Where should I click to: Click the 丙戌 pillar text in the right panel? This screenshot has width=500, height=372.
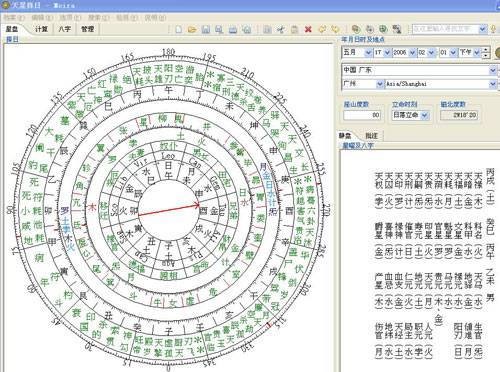pyautogui.click(x=490, y=177)
